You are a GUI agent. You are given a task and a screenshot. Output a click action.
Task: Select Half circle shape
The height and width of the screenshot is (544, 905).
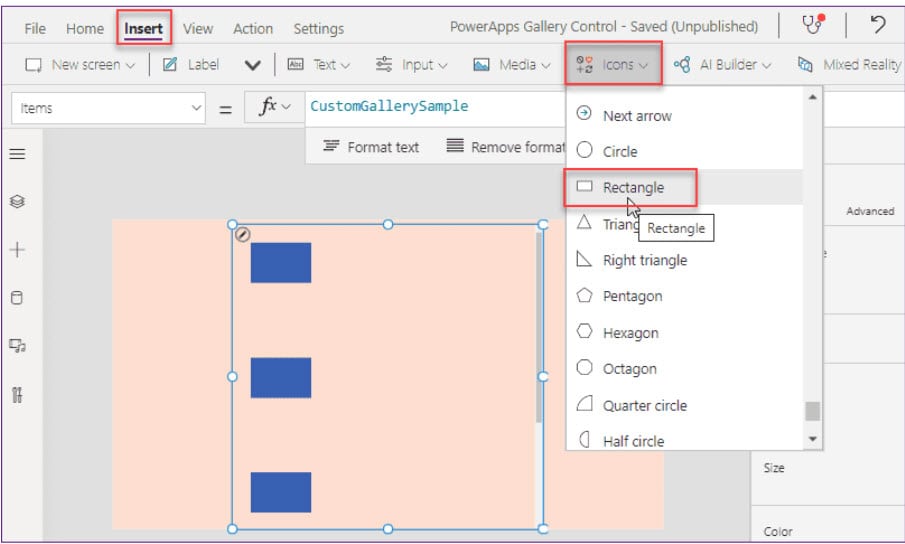click(x=685, y=440)
